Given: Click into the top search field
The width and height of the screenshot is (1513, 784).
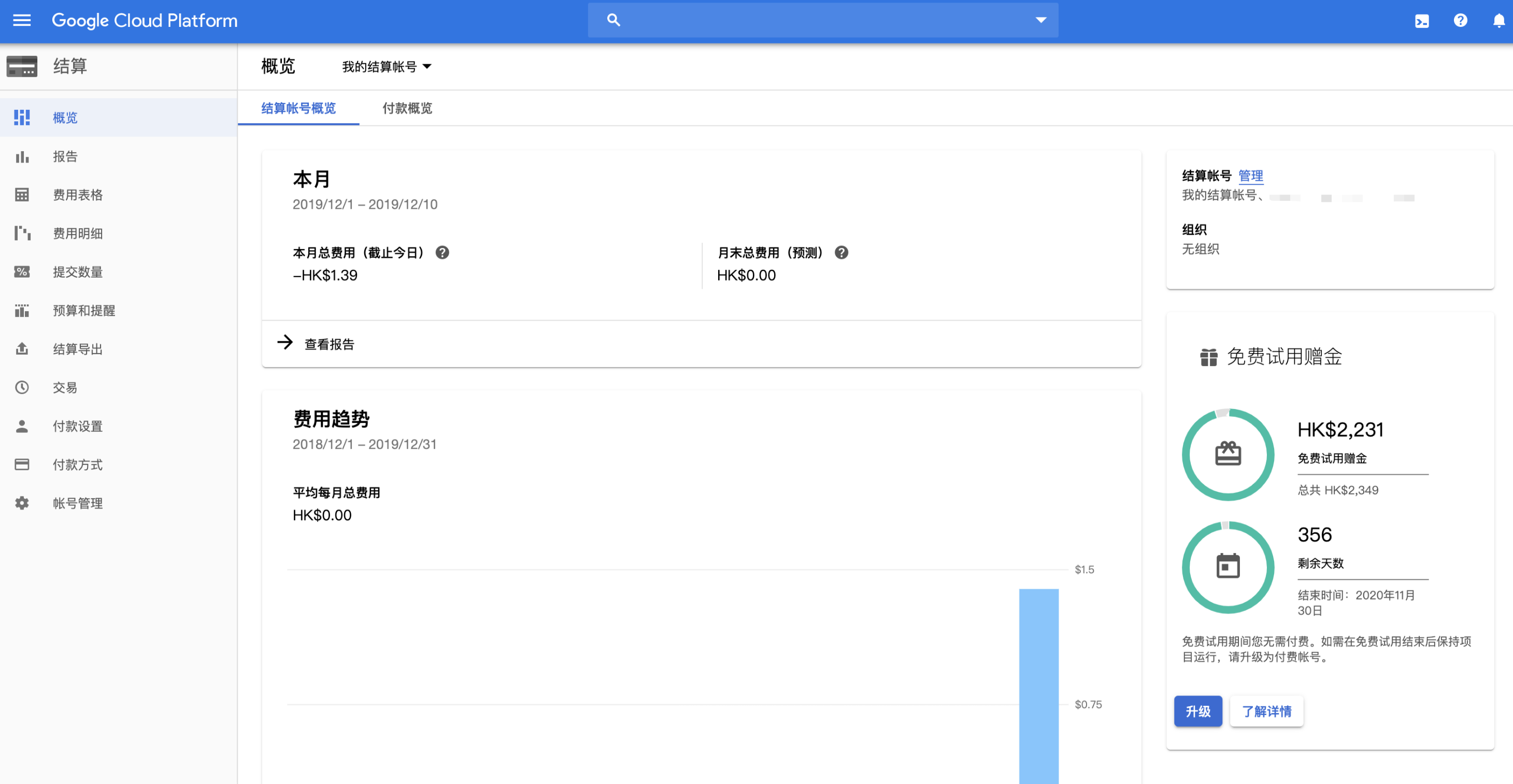Looking at the screenshot, I should pyautogui.click(x=823, y=20).
